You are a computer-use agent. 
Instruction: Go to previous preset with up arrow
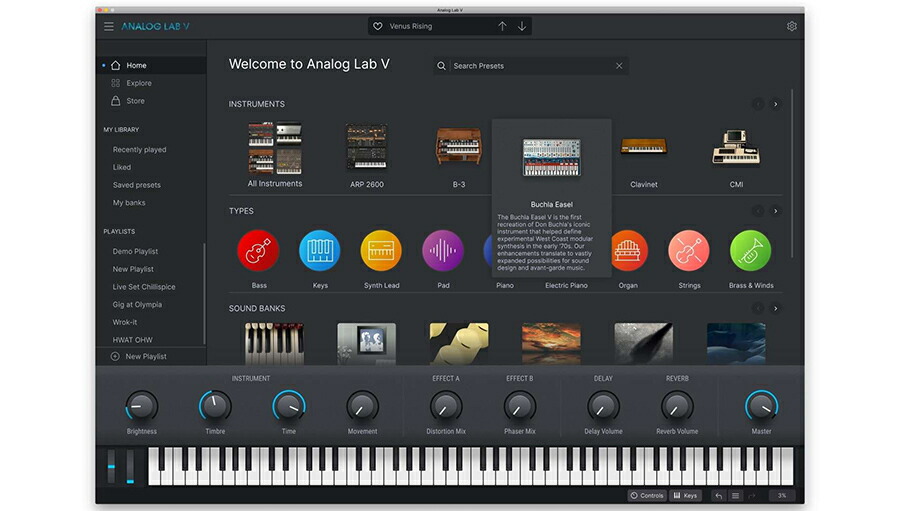point(502,26)
